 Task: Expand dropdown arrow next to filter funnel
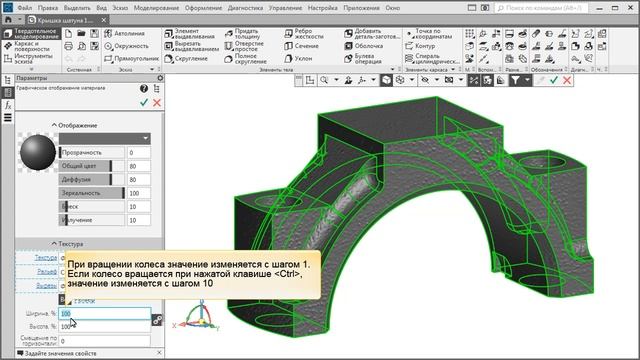point(527,80)
